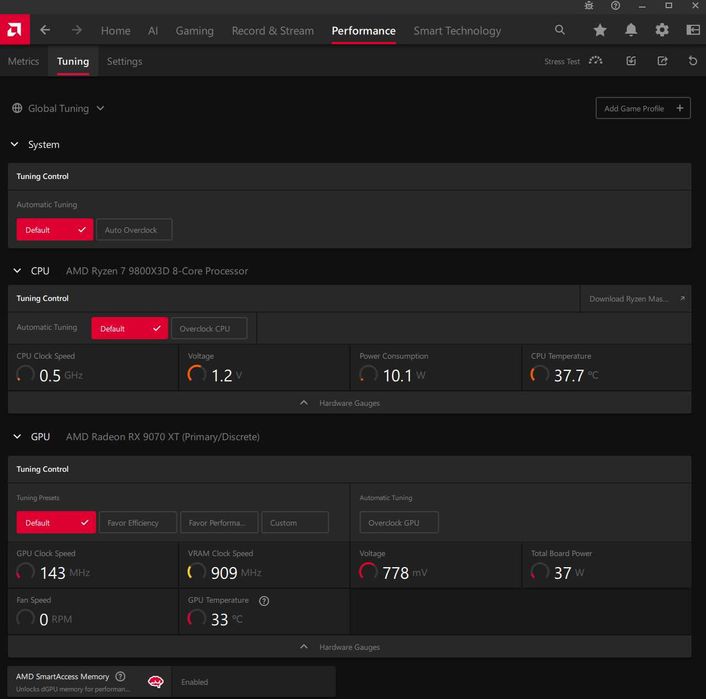Open the AI tab

tap(153, 31)
